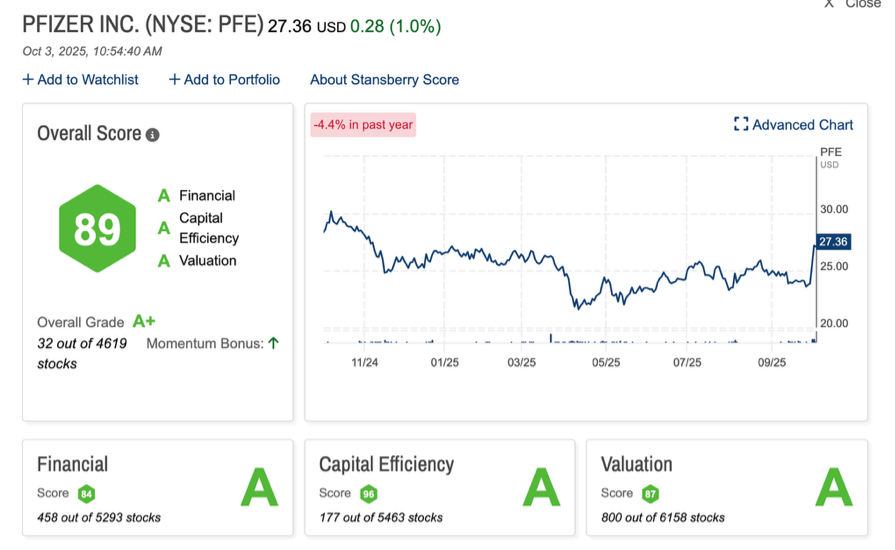Click the Capital Efficiency score 96 badge
The image size is (895, 550).
coord(369,493)
